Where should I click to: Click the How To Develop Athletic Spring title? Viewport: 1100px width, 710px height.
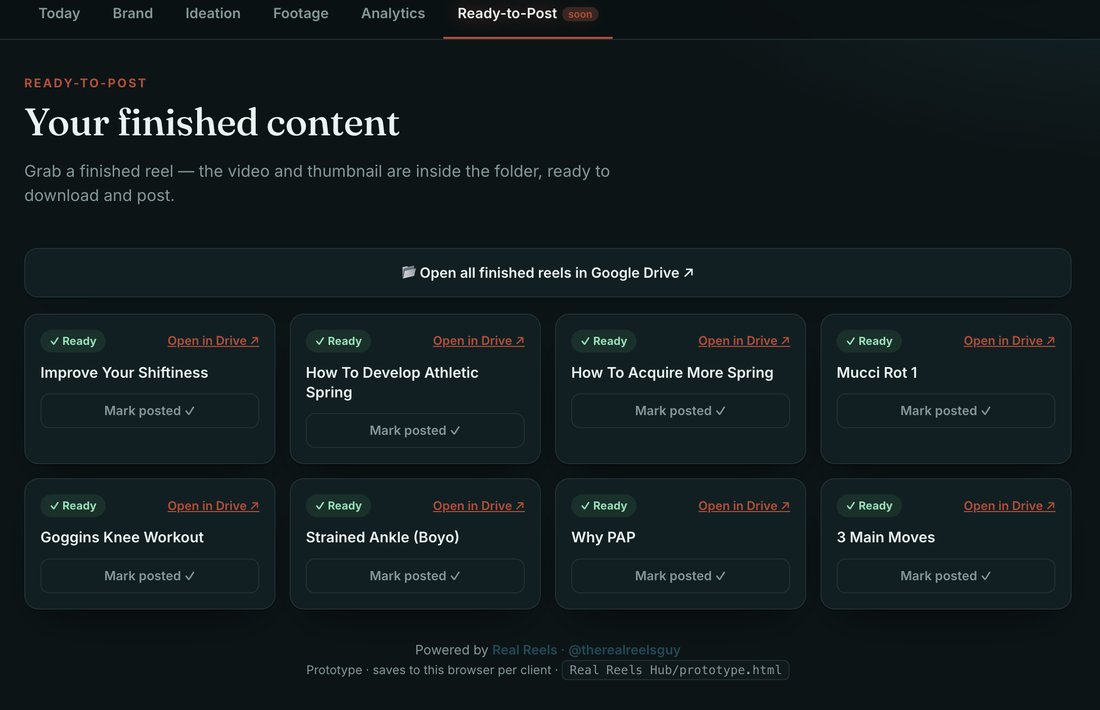392,382
